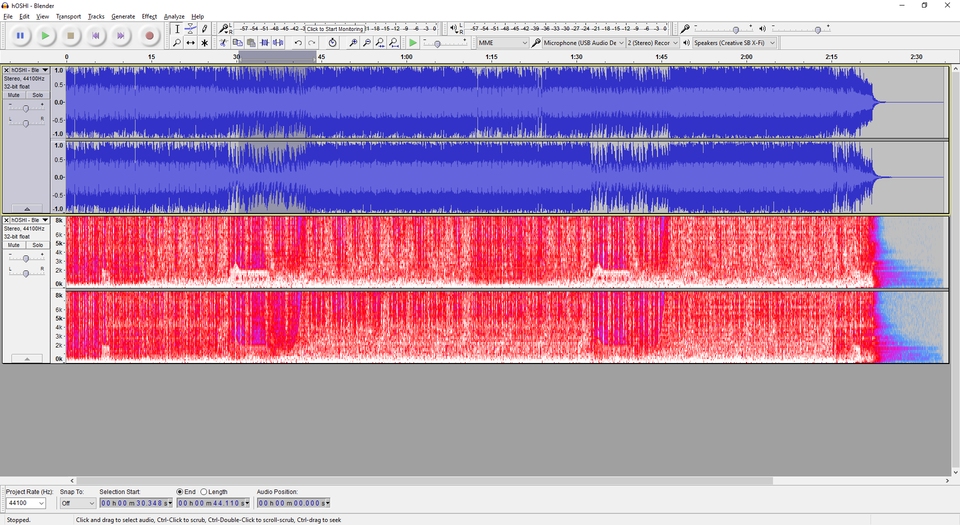This screenshot has width=960, height=525.
Task: Open the MME audio host dropdown
Action: click(x=502, y=43)
